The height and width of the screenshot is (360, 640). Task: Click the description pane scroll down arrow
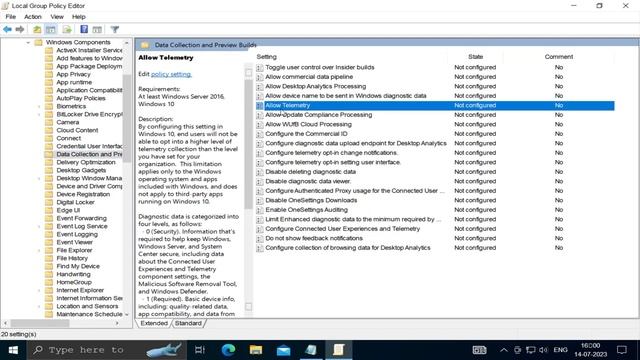tap(248, 307)
